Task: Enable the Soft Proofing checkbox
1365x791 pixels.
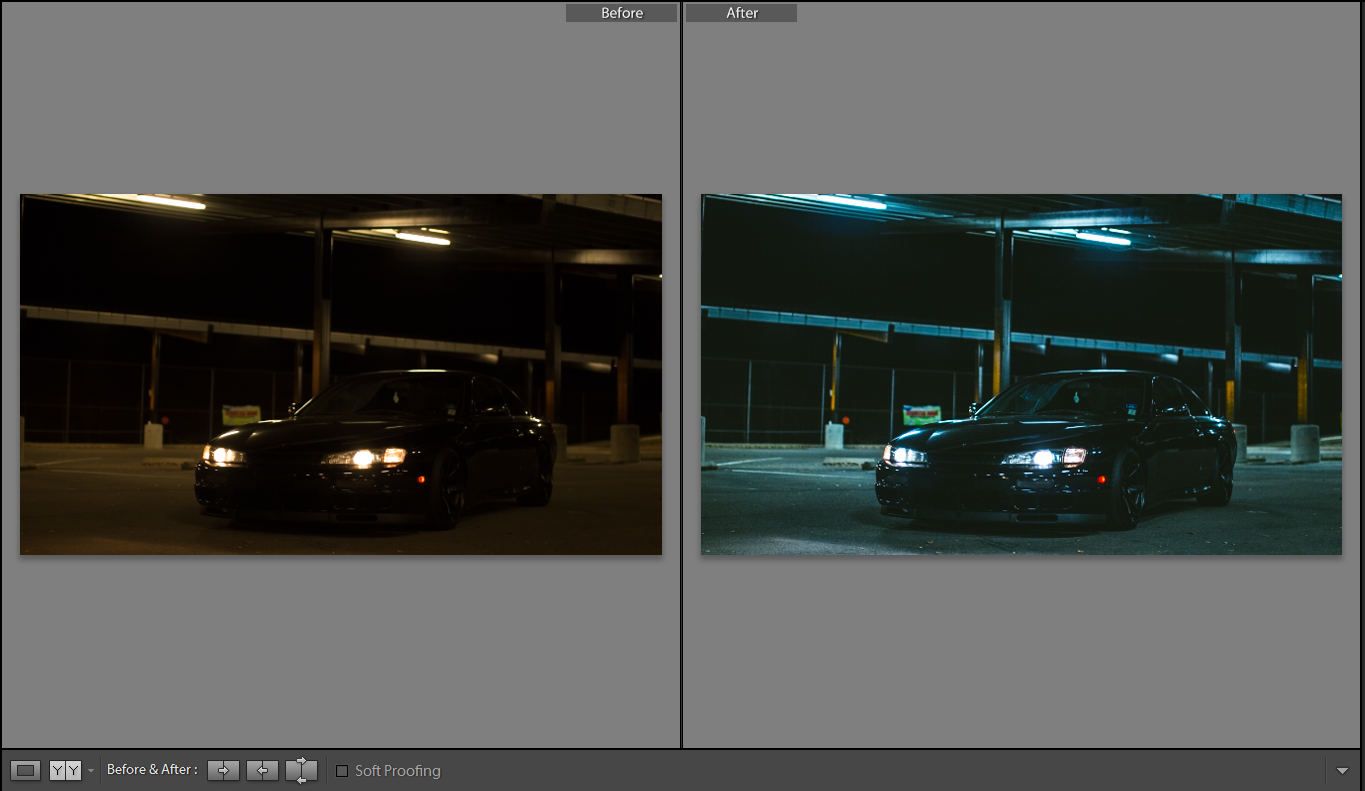Action: 342,771
